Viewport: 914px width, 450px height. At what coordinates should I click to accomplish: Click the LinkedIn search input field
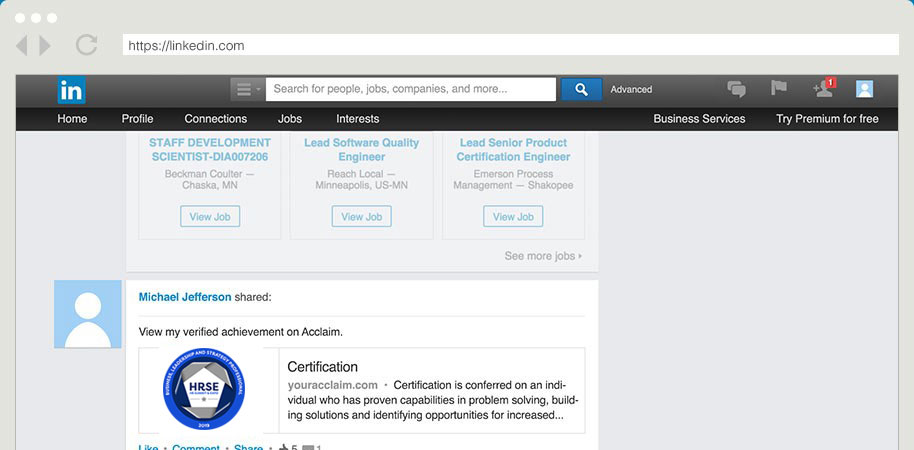(x=410, y=89)
